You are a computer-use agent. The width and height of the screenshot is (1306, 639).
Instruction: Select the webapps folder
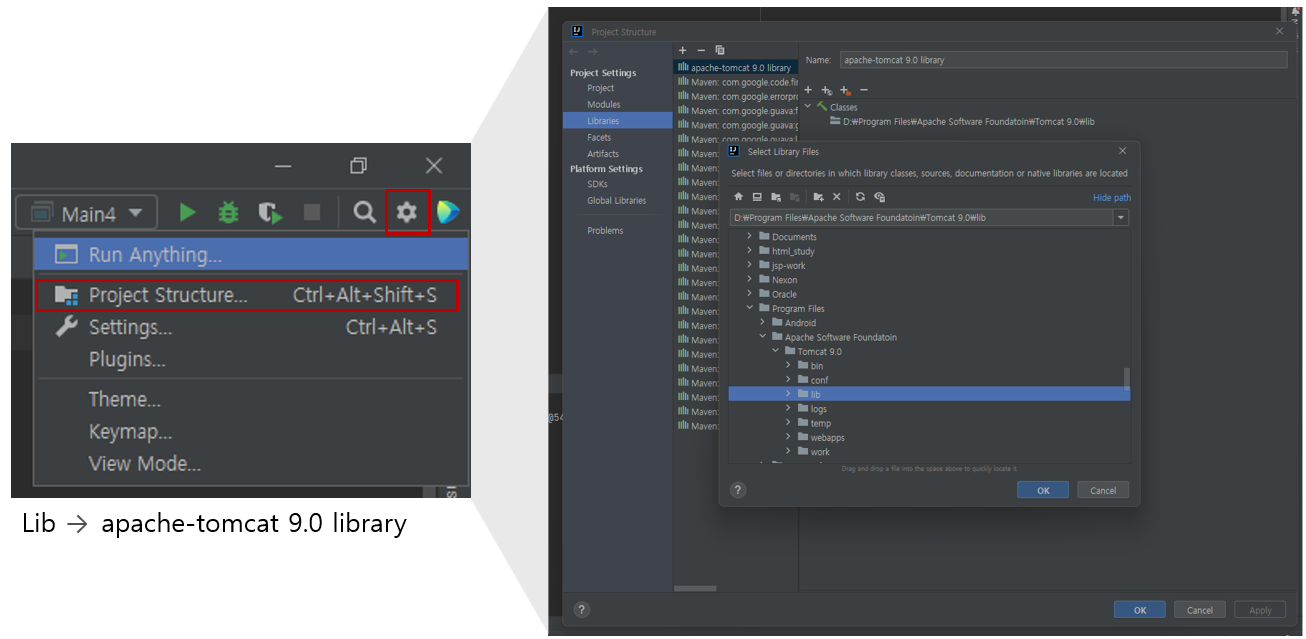pyautogui.click(x=827, y=437)
